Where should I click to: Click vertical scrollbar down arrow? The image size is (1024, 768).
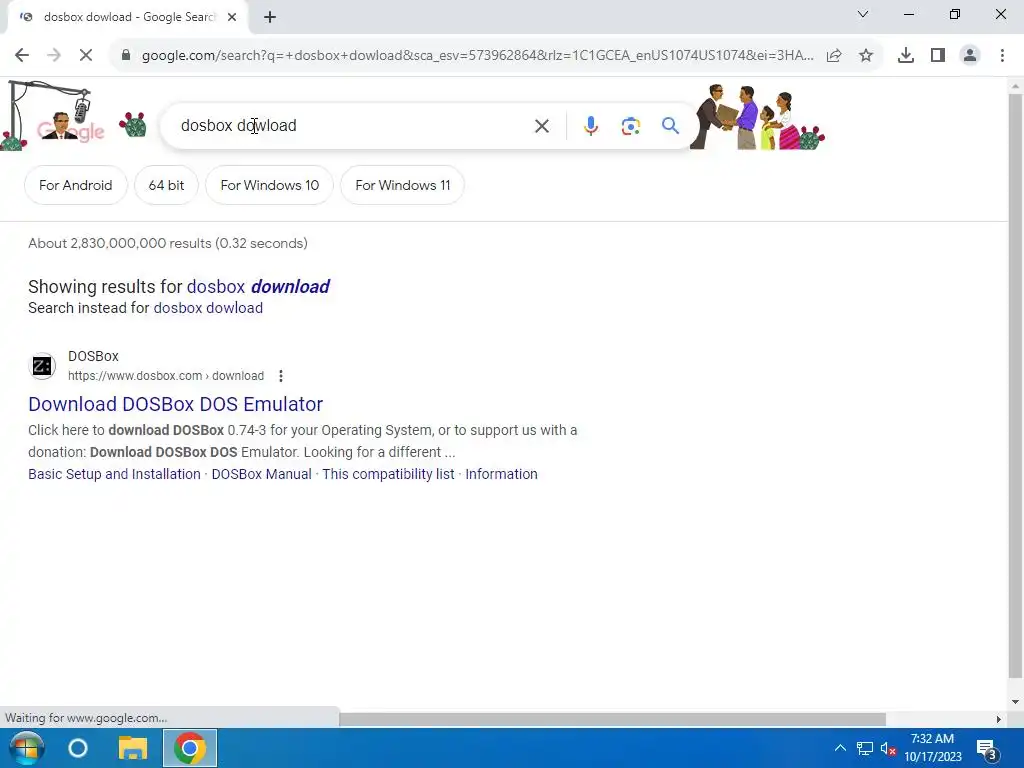pos(1015,702)
